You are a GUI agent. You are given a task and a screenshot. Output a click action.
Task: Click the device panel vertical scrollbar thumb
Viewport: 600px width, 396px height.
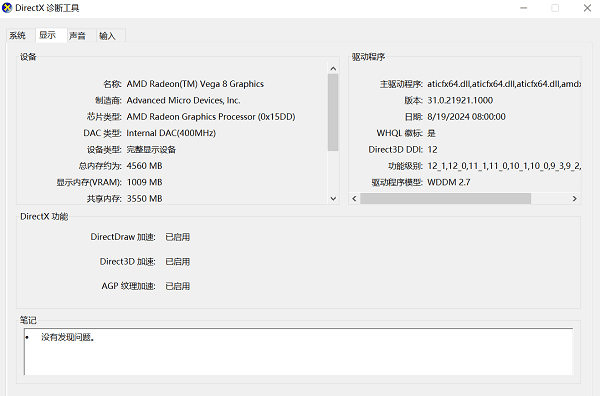333,112
